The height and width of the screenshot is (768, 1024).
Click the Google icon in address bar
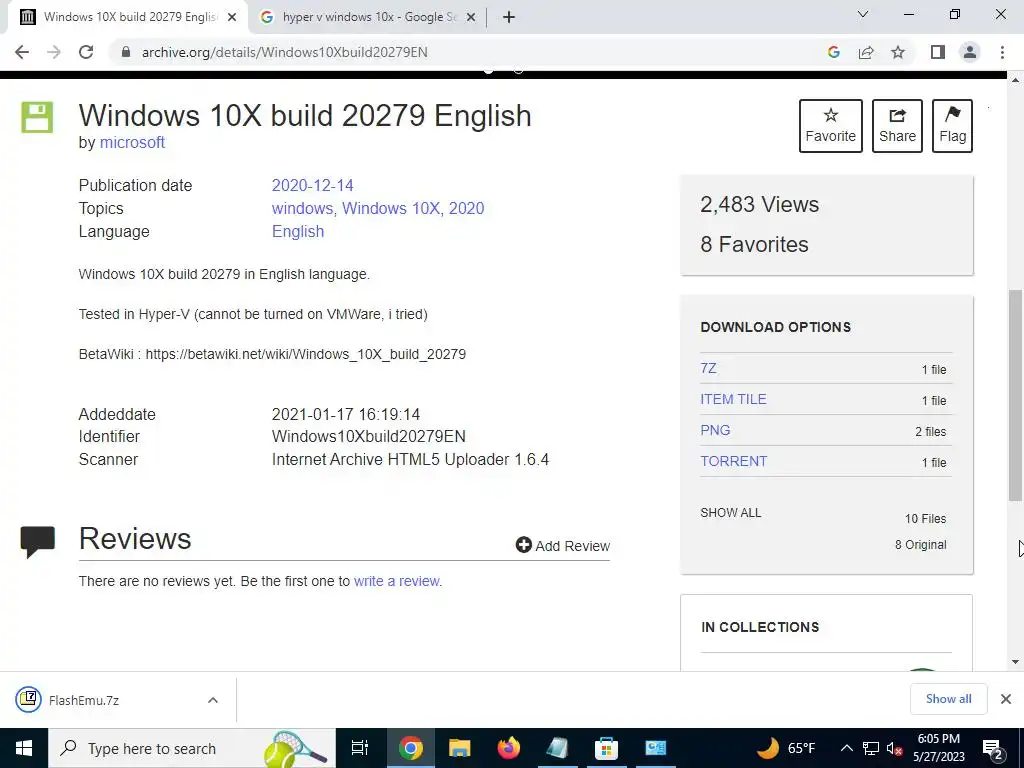[x=833, y=52]
